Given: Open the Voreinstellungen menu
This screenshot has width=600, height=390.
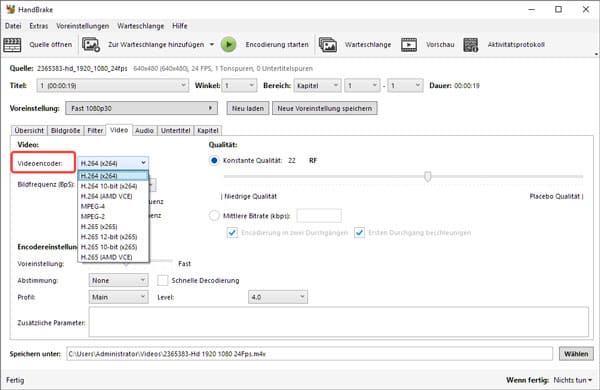Looking at the screenshot, I should (83, 26).
